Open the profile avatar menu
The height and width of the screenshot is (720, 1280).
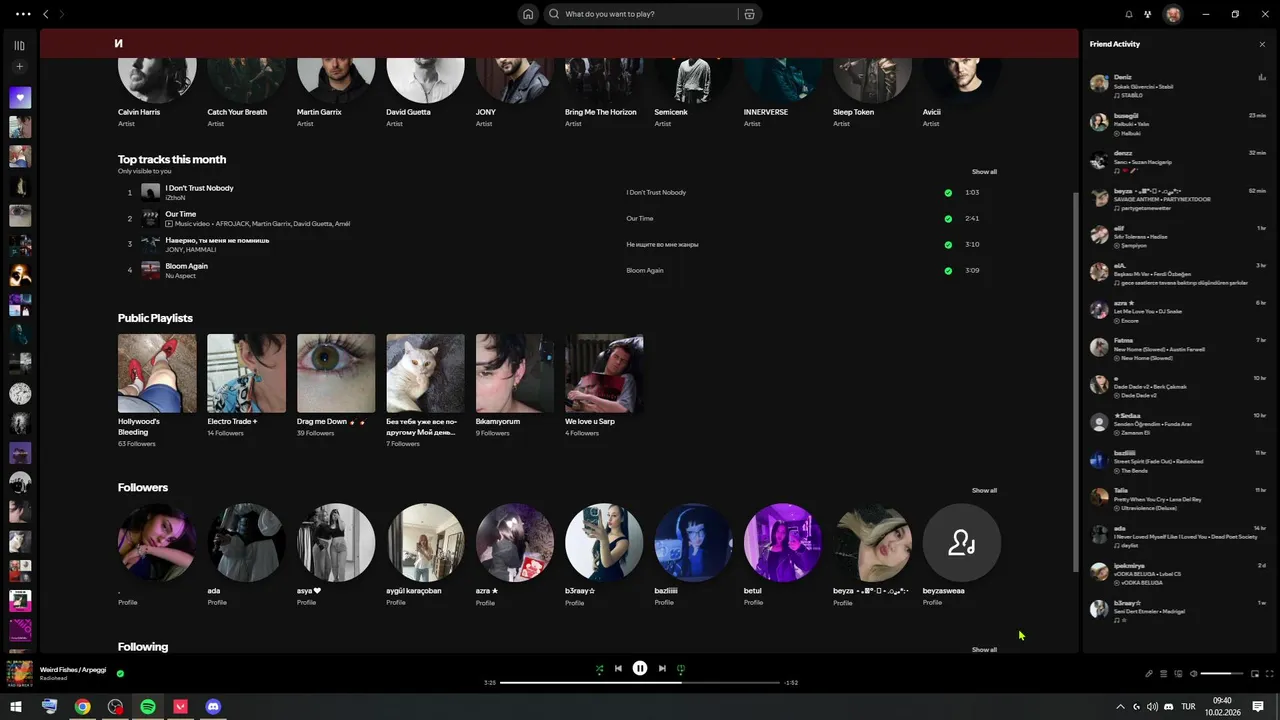[1173, 14]
